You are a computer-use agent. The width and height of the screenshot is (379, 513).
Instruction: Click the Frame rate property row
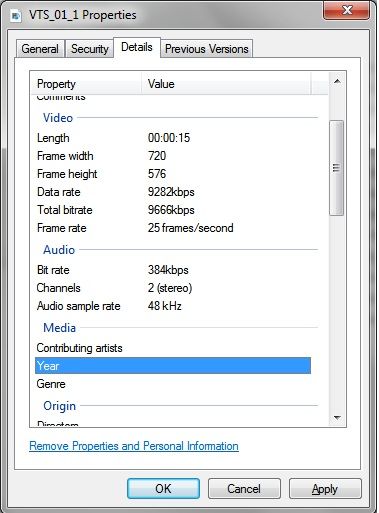tap(173, 228)
